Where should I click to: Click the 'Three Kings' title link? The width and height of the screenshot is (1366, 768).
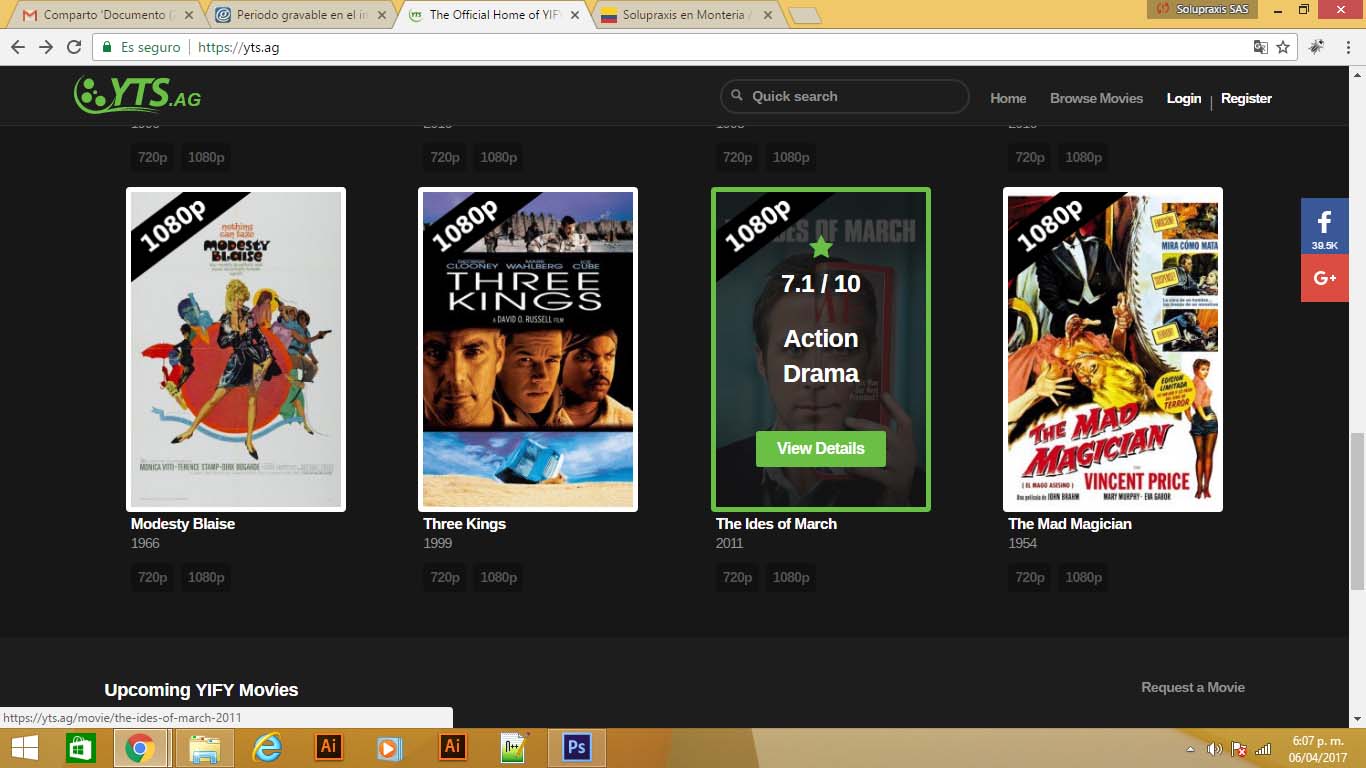point(465,524)
